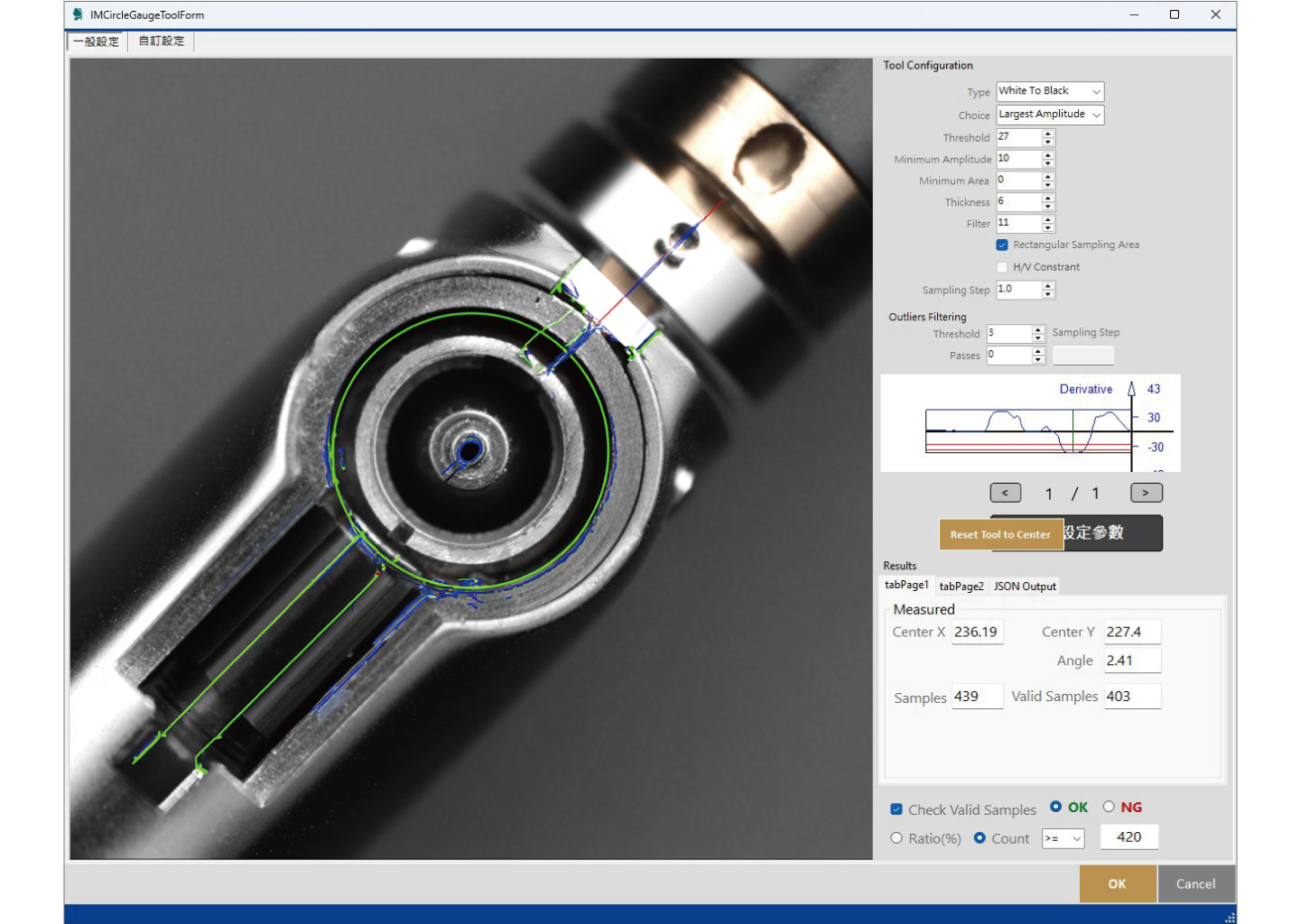Uncheck Rectangular Sampling Area checkbox
1300x924 pixels.
1002,245
